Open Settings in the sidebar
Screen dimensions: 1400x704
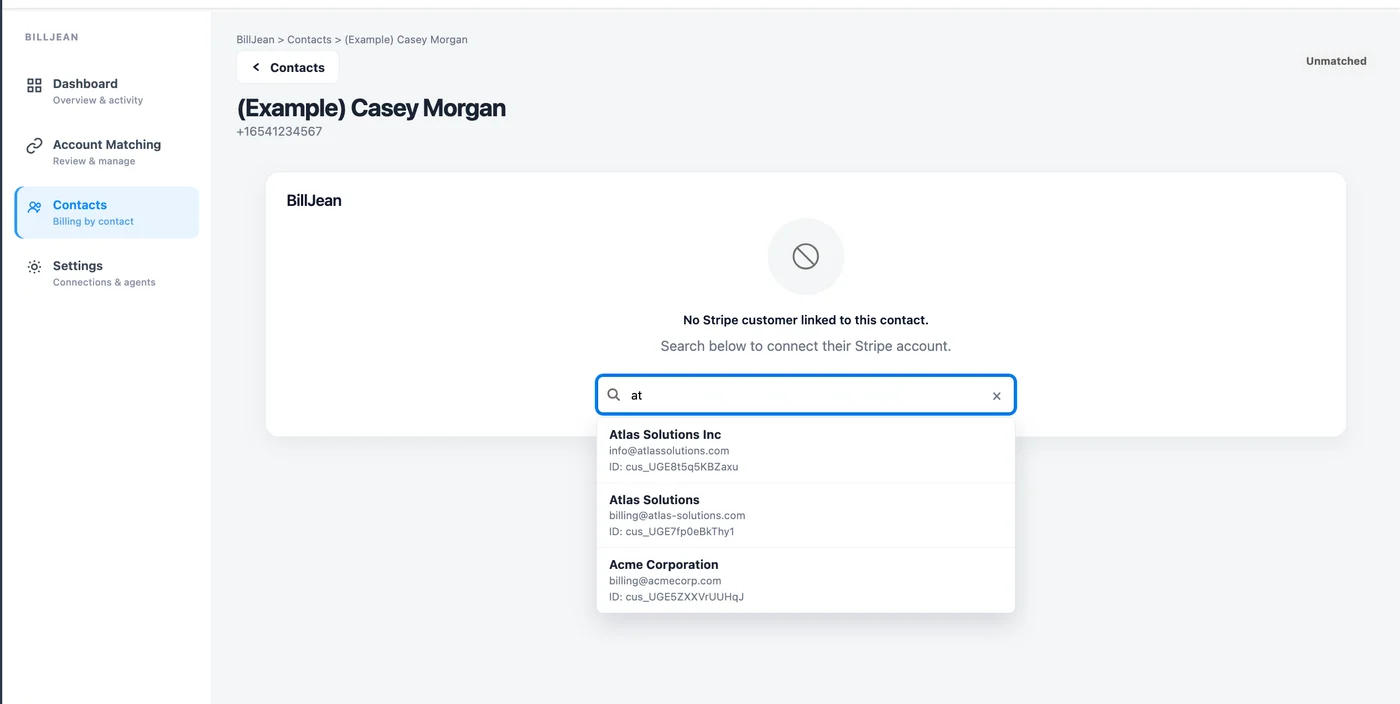pyautogui.click(x=107, y=273)
